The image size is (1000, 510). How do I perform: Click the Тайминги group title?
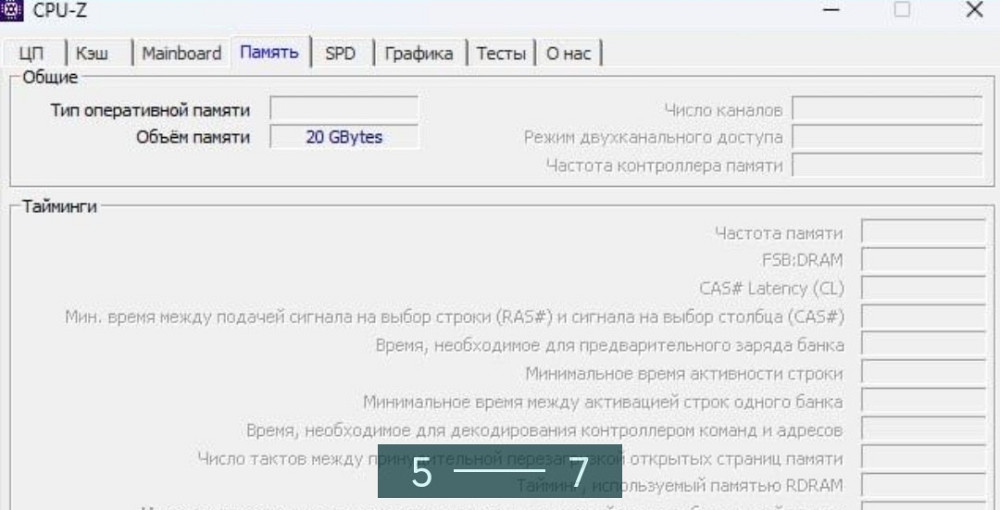tap(59, 207)
